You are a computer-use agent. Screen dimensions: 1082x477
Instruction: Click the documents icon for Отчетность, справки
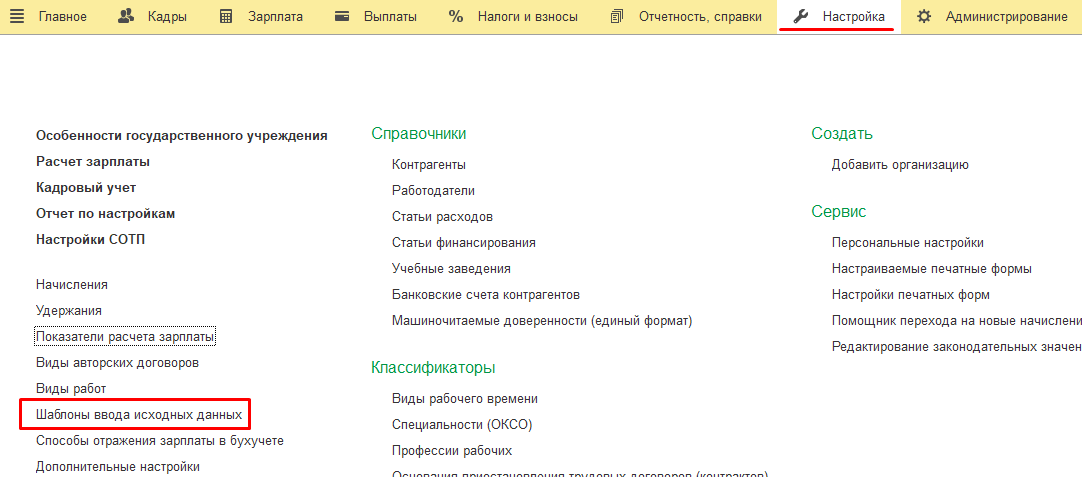(x=617, y=17)
